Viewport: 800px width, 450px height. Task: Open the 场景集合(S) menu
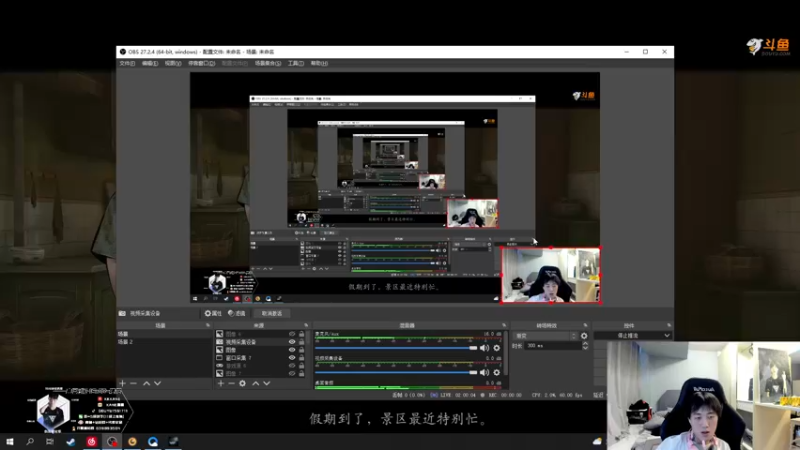(x=268, y=63)
